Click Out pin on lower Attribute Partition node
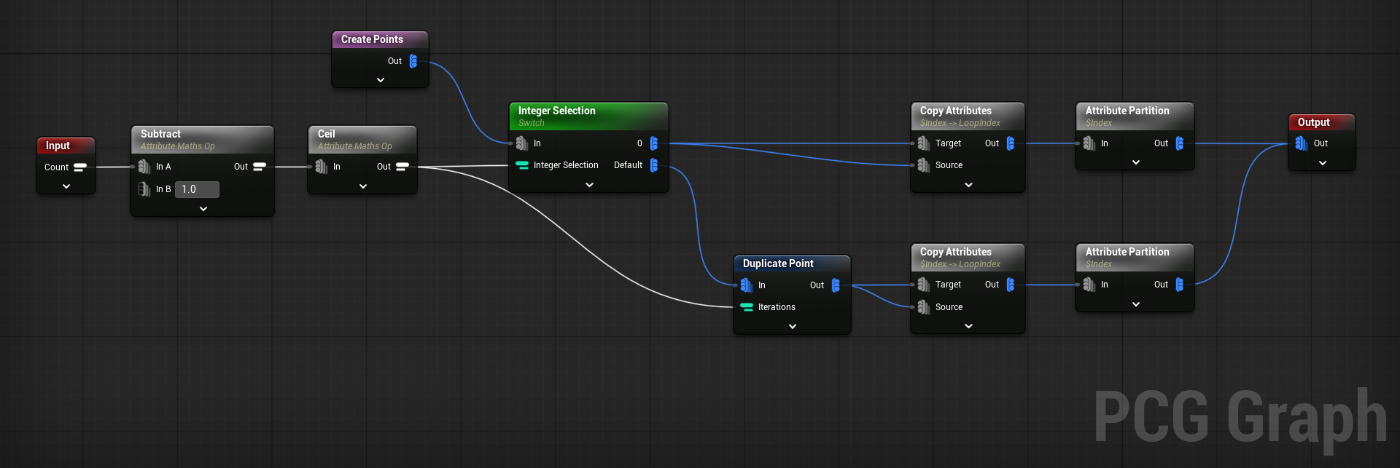The height and width of the screenshot is (468, 1400). tap(1180, 285)
